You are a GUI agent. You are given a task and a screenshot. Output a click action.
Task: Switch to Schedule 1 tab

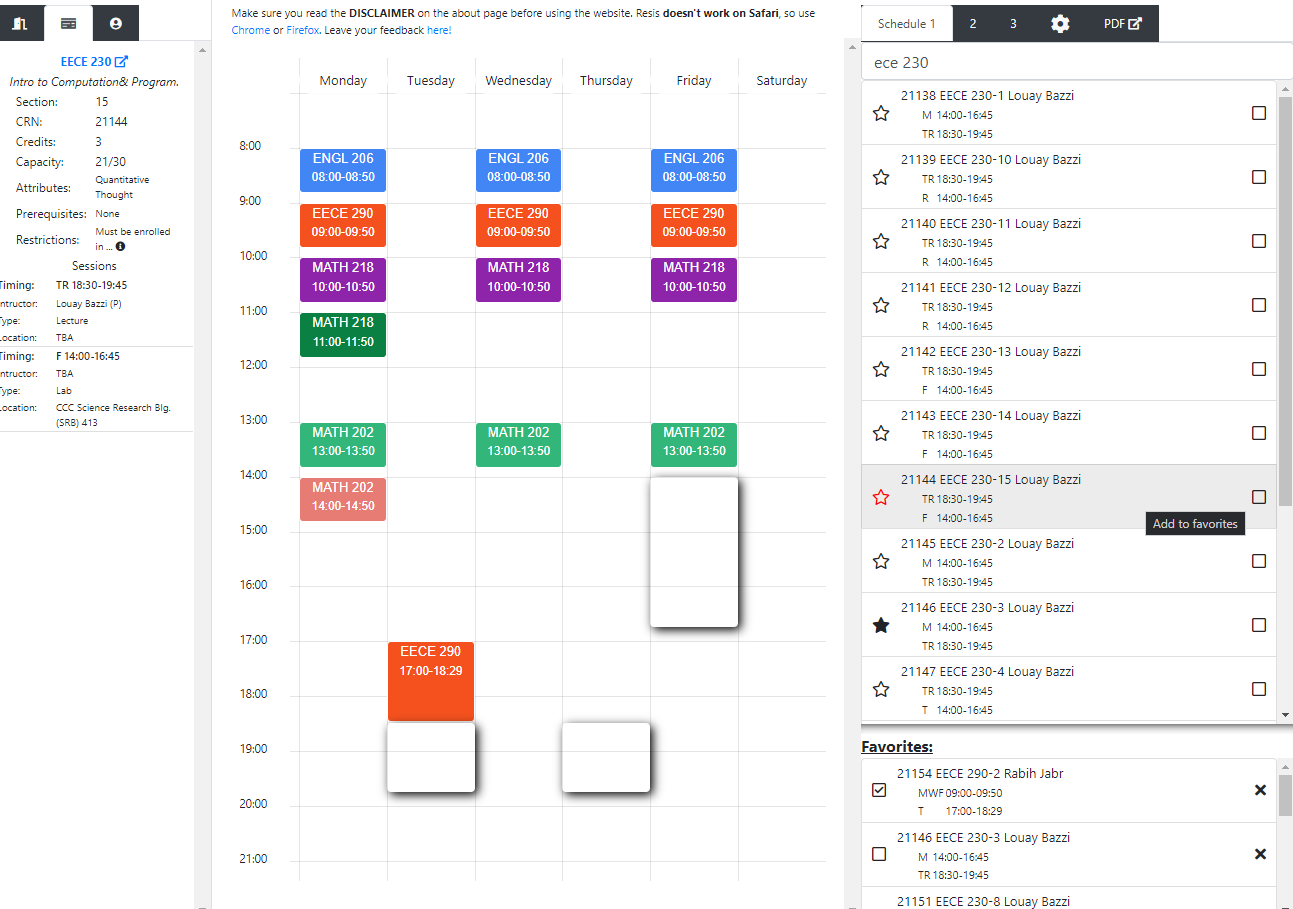(x=907, y=24)
